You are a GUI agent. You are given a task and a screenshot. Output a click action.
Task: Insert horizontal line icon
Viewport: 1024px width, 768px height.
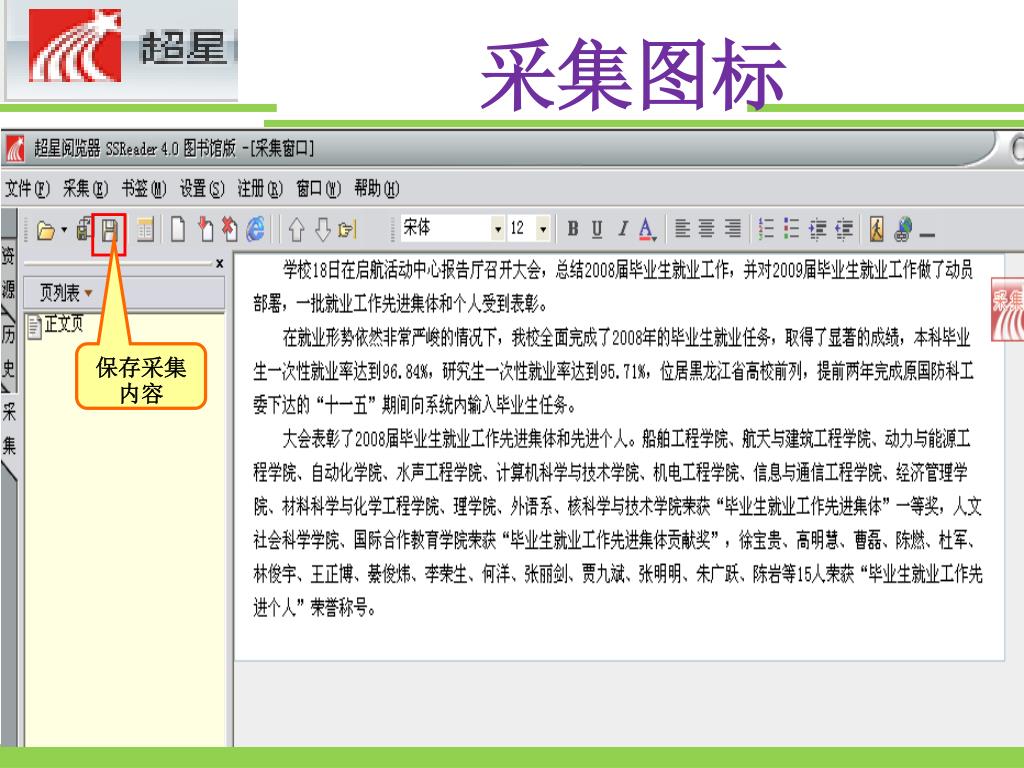pos(927,234)
